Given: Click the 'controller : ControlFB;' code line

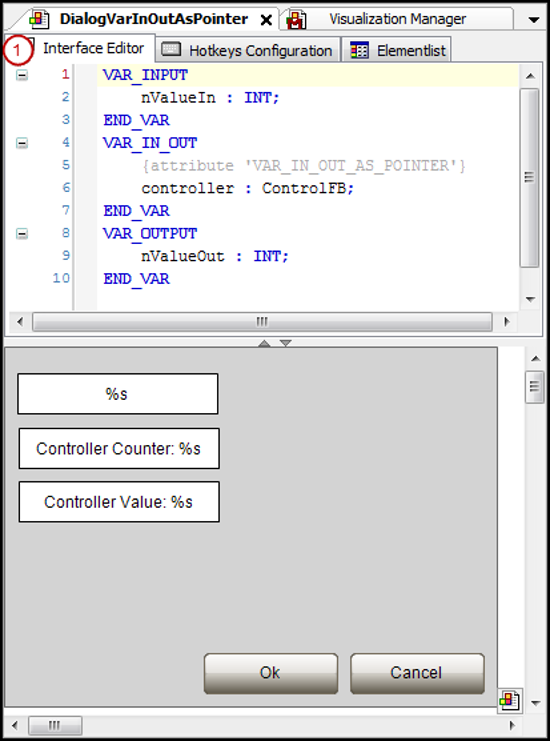Looking at the screenshot, I should [248, 188].
